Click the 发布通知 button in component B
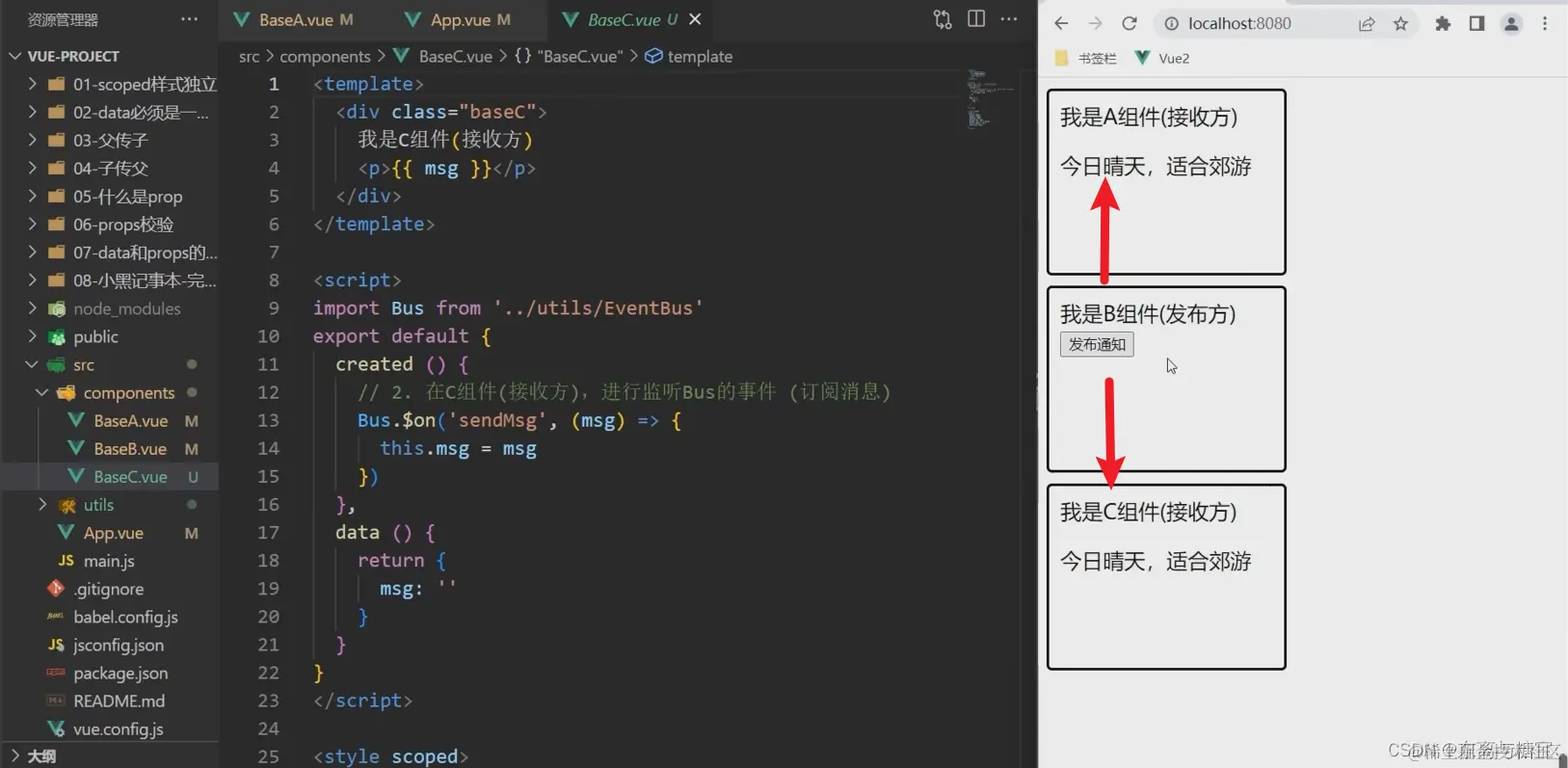 click(1097, 344)
